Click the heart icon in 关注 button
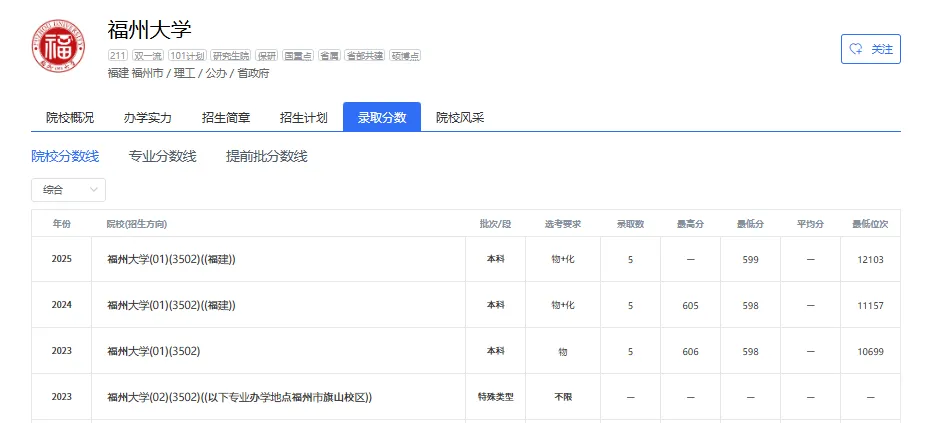The height and width of the screenshot is (423, 939). pyautogui.click(x=857, y=49)
